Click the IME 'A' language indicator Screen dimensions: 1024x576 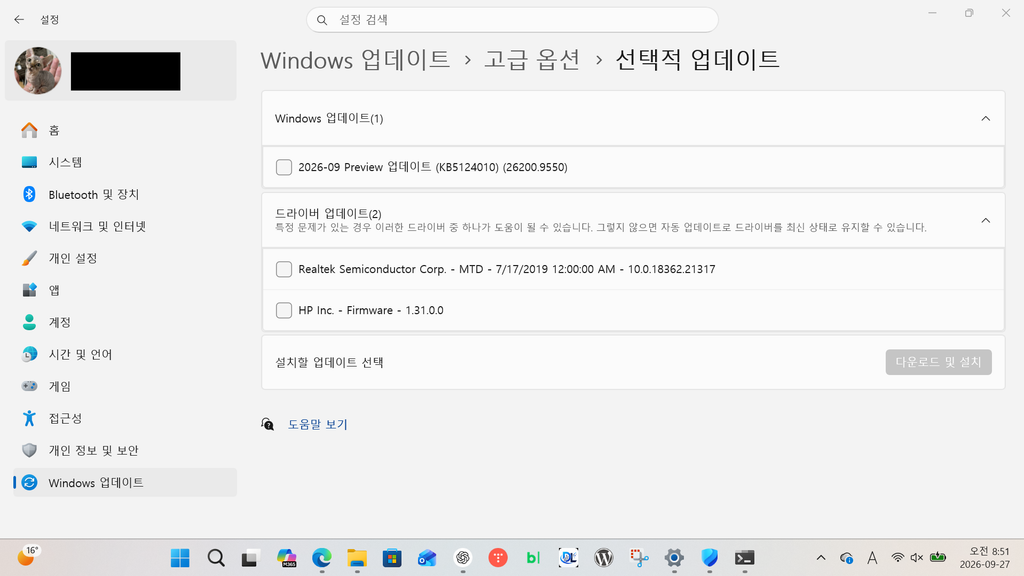tap(872, 558)
